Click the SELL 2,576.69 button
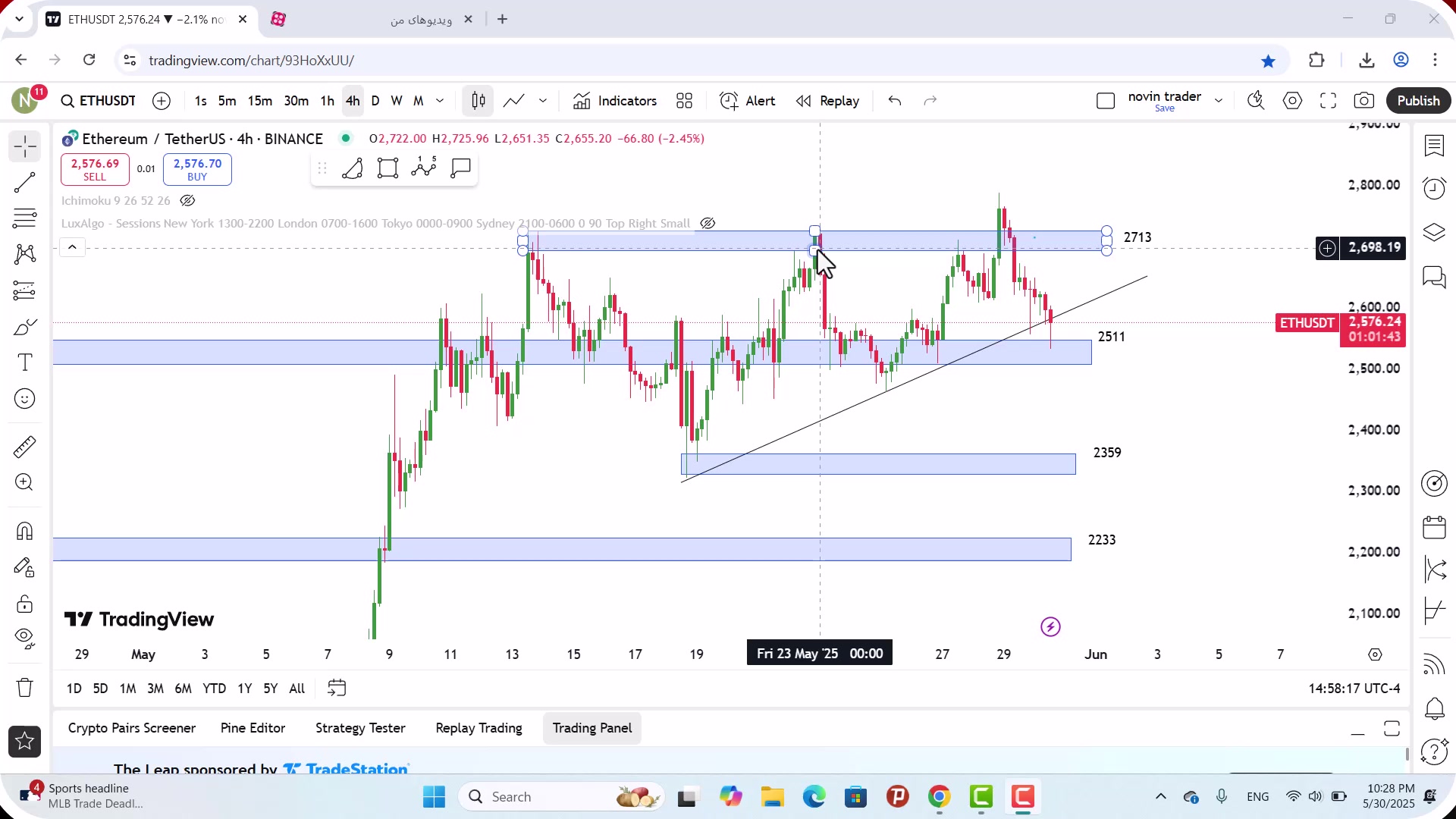 [95, 169]
